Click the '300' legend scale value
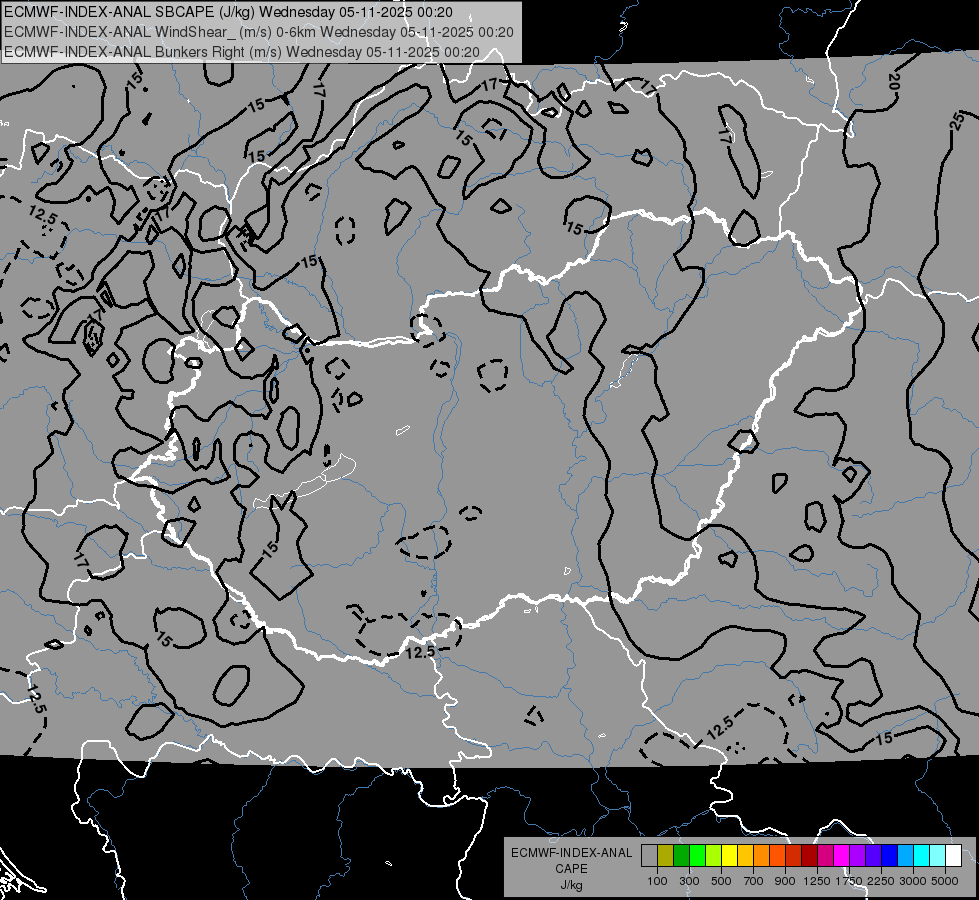The width and height of the screenshot is (979, 900). (x=689, y=881)
